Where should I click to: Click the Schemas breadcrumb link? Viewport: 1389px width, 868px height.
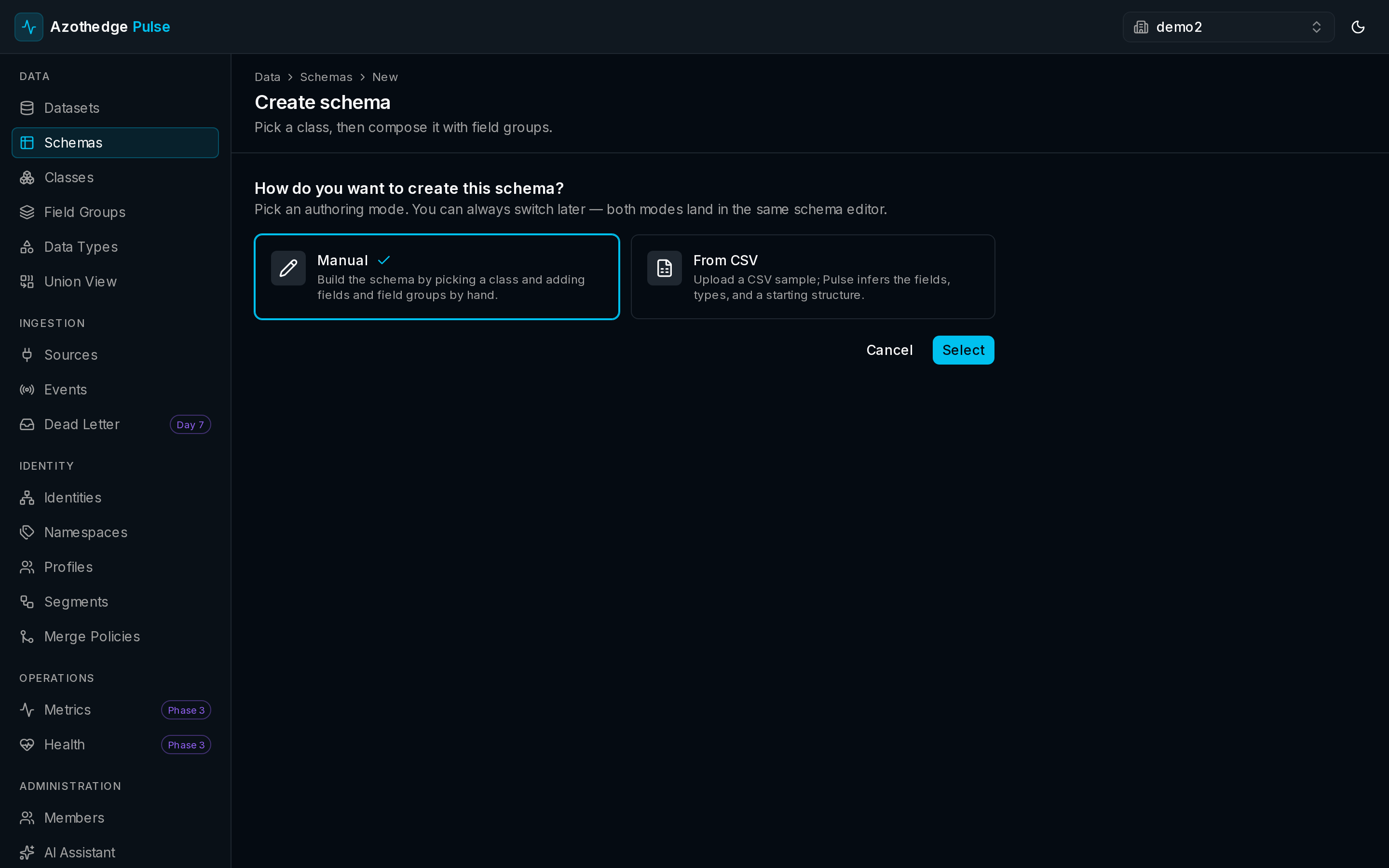click(326, 77)
